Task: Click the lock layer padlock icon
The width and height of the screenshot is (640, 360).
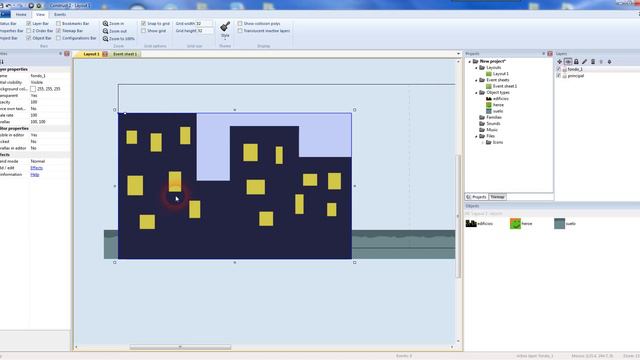Action: [576, 62]
